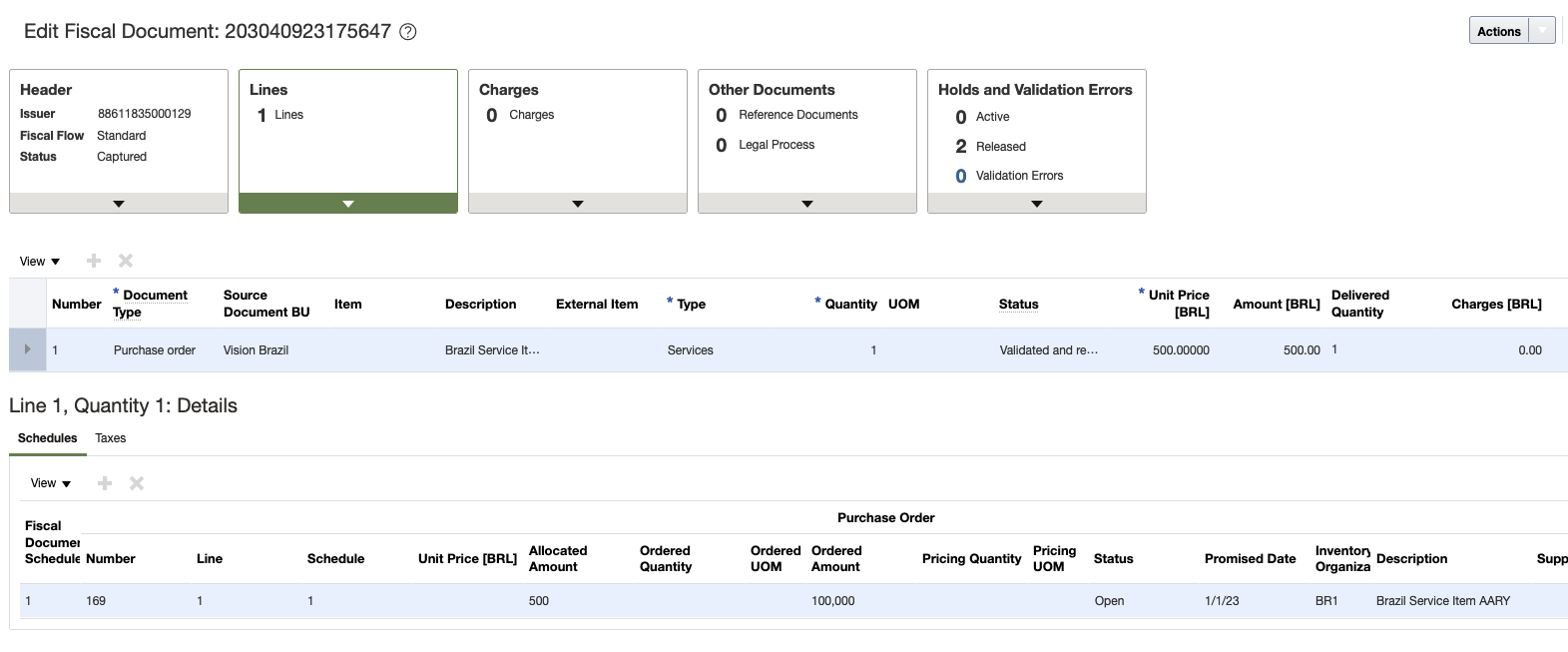Click the add icon in Schedules toolbar
Viewport: 1568px width, 652px height.
[x=105, y=483]
